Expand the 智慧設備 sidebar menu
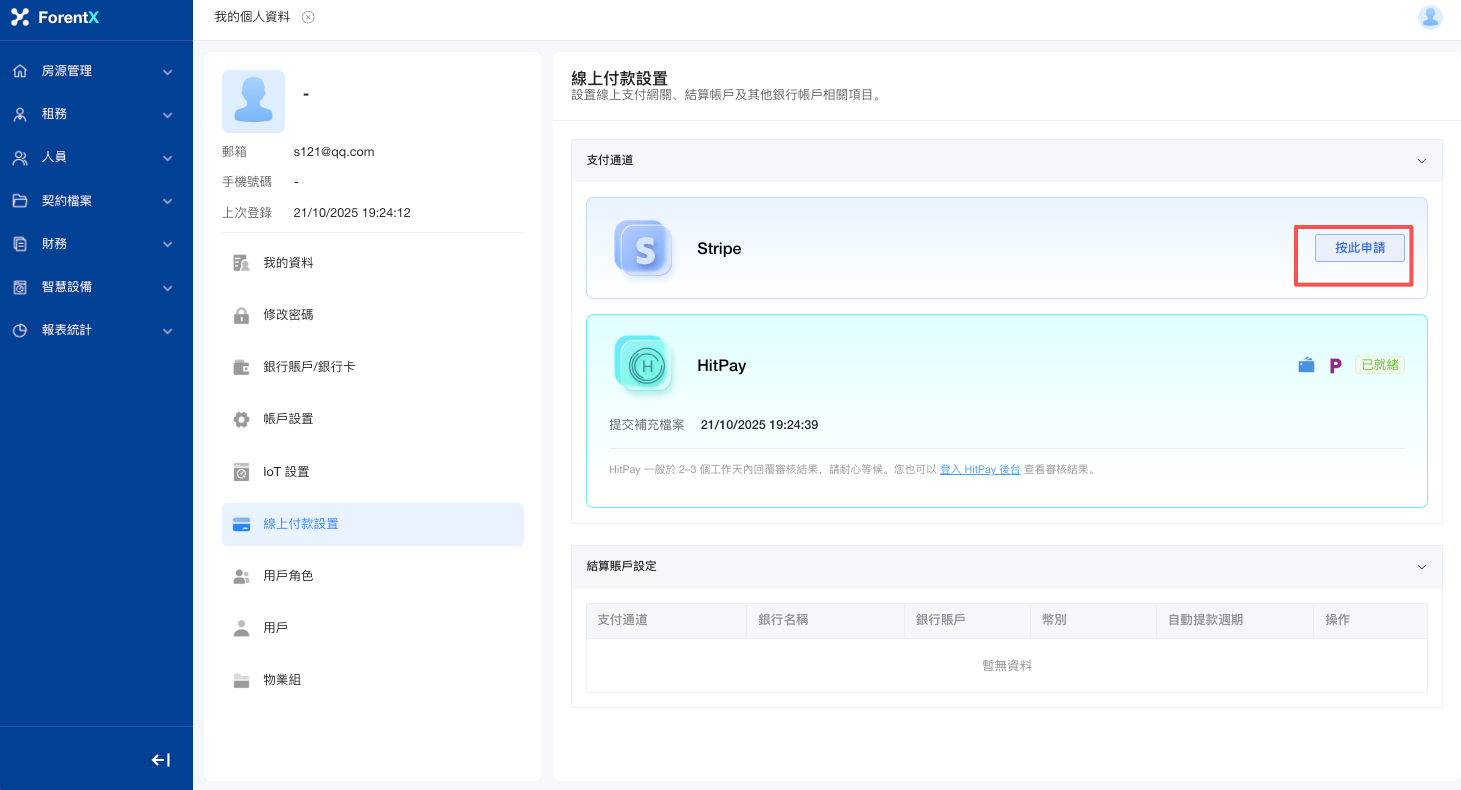Image resolution: width=1461 pixels, height=790 pixels. click(96, 287)
